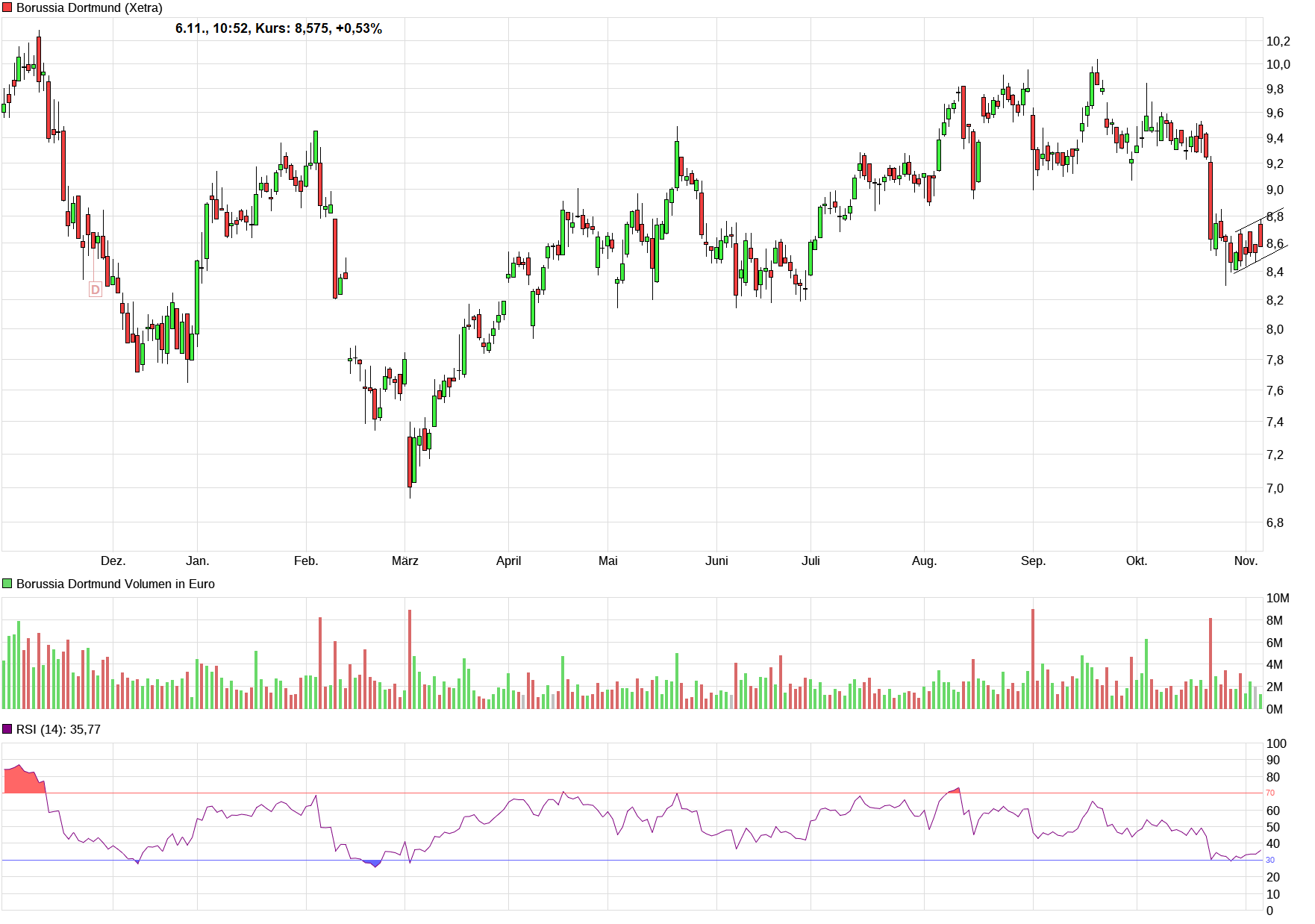Select the '2M' volume axis value
The width and height of the screenshot is (1315, 924).
pos(1275,687)
